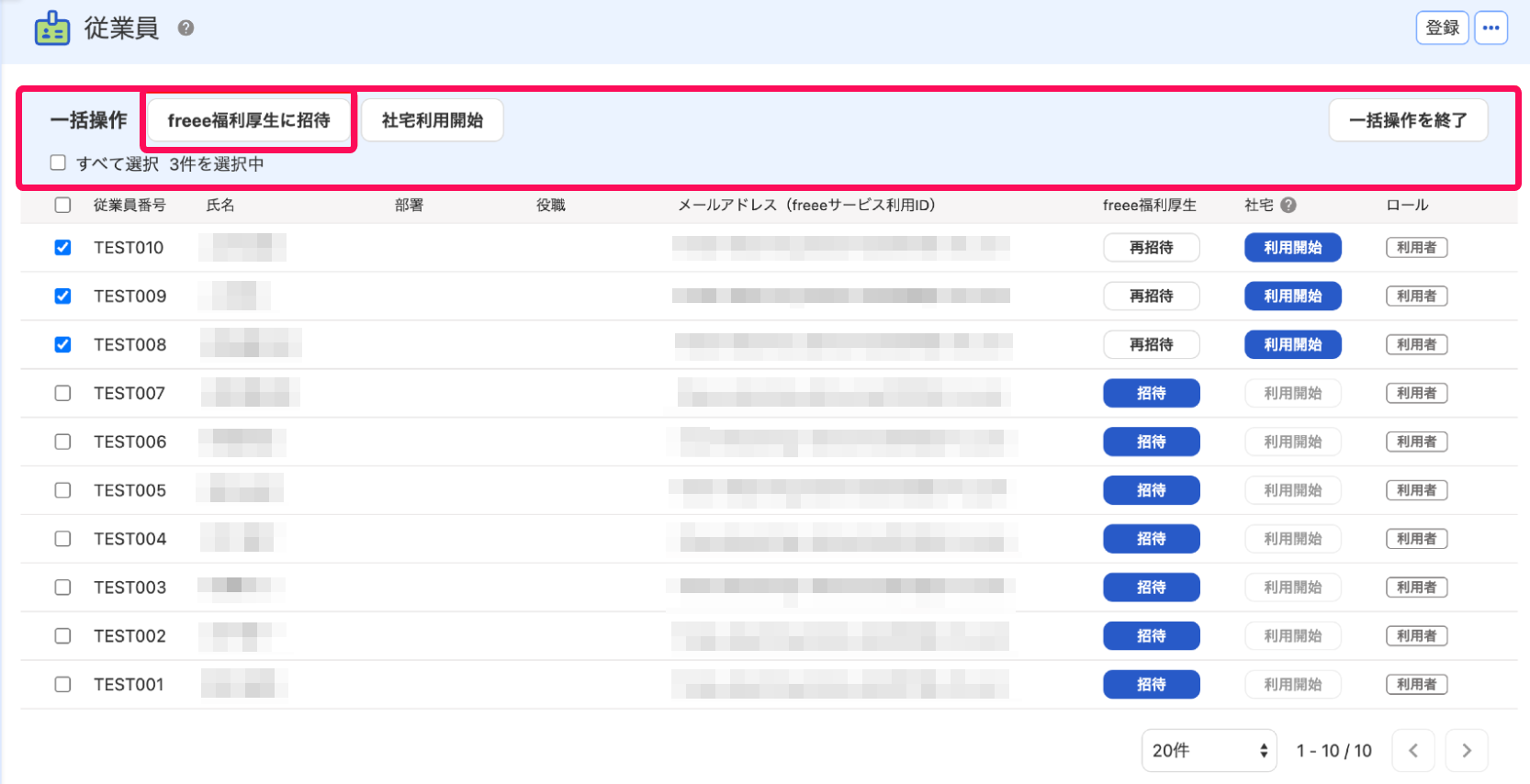
Task: Click the employee badge icon beside 従業員
Action: tap(52, 28)
